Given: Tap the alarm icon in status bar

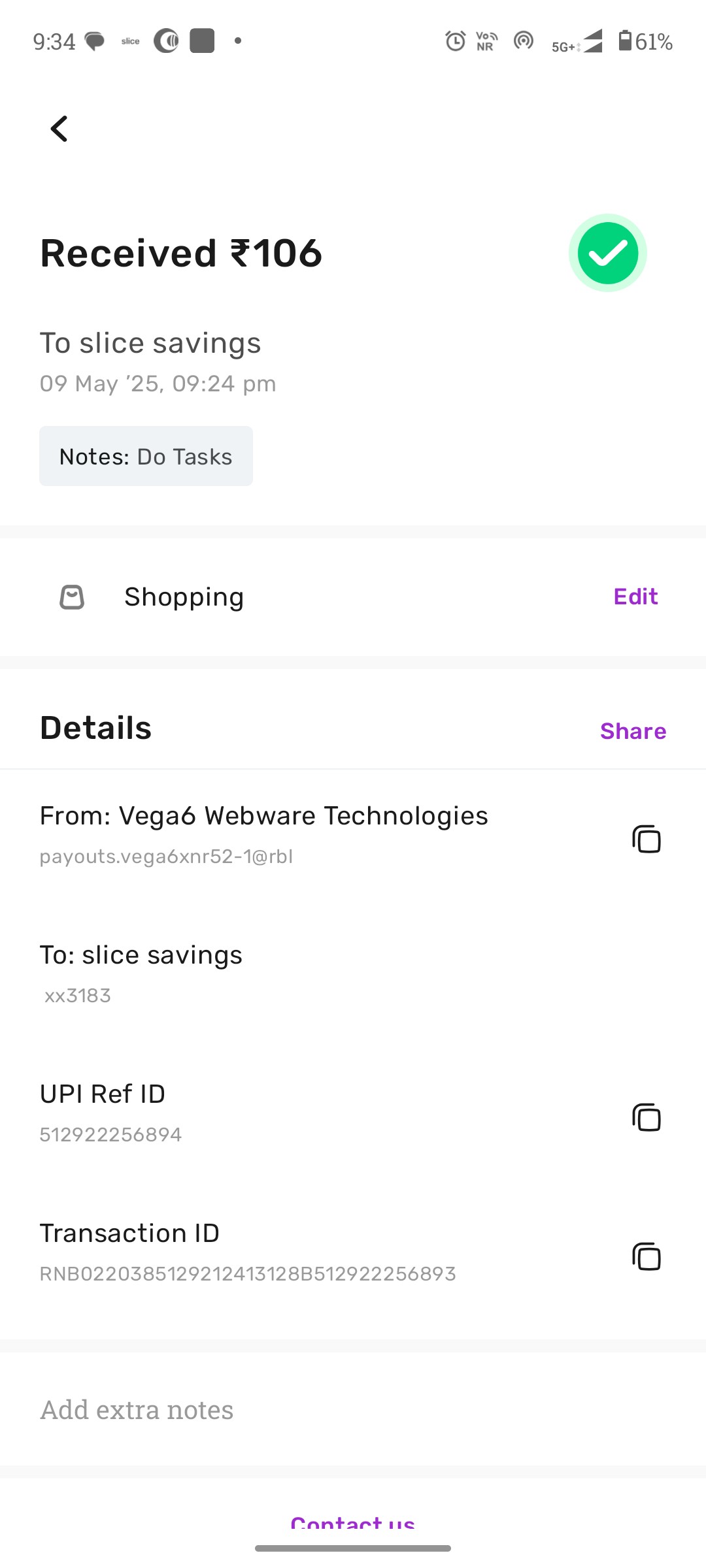Looking at the screenshot, I should pos(456,41).
